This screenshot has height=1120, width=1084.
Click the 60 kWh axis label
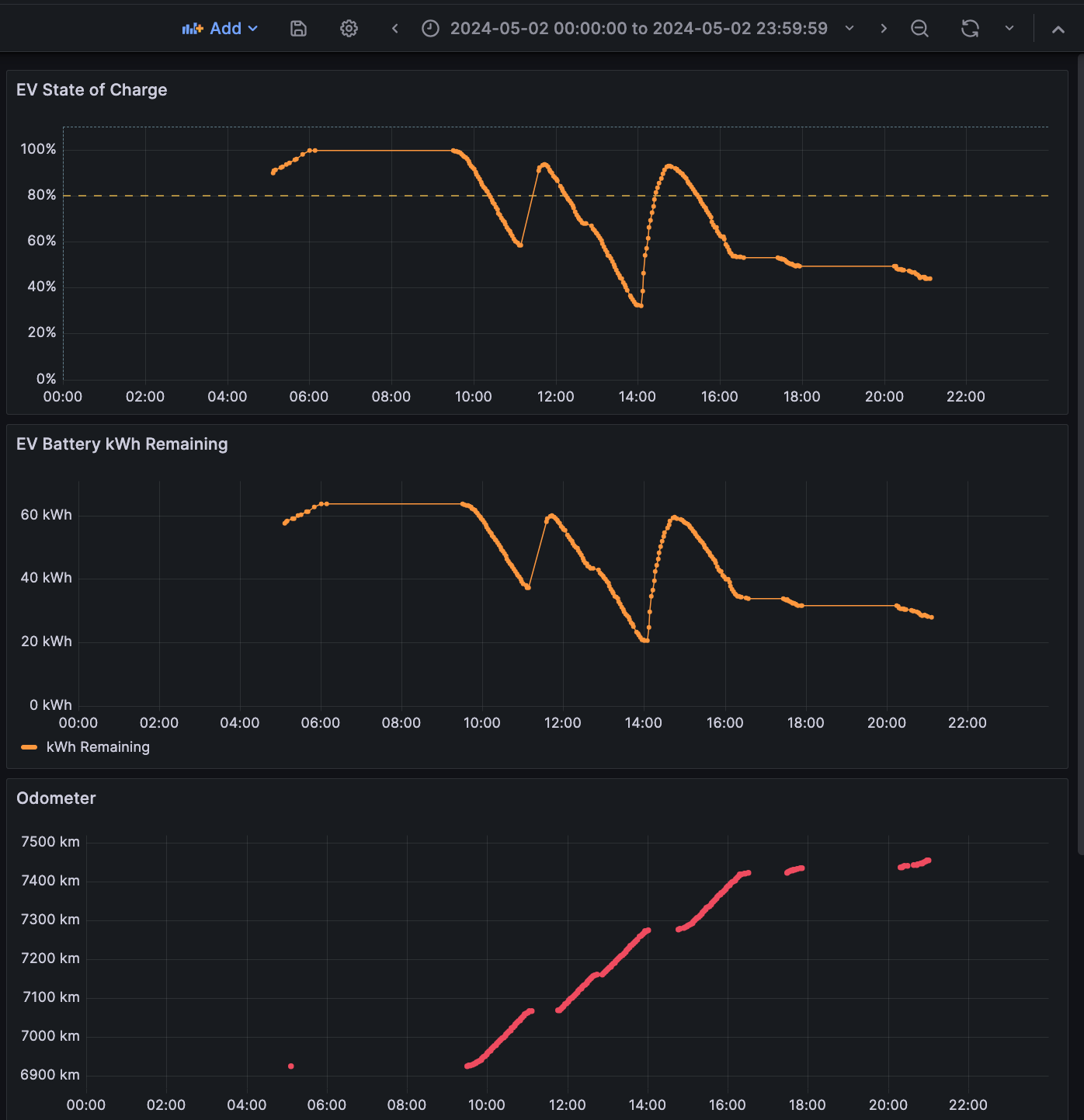pos(46,515)
